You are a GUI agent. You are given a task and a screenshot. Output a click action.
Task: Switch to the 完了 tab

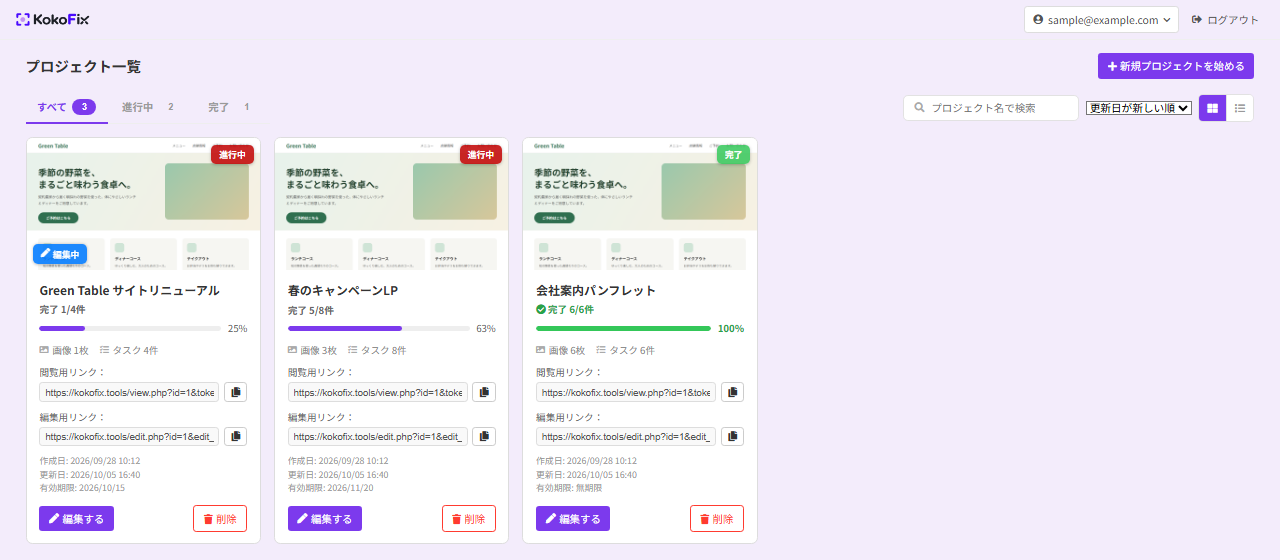(229, 107)
